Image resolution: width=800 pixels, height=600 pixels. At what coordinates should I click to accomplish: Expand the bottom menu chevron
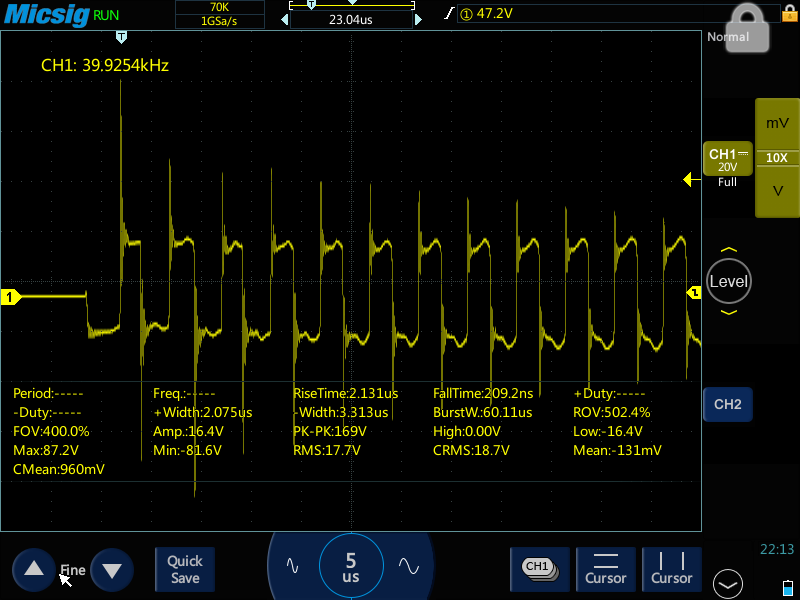point(728,584)
